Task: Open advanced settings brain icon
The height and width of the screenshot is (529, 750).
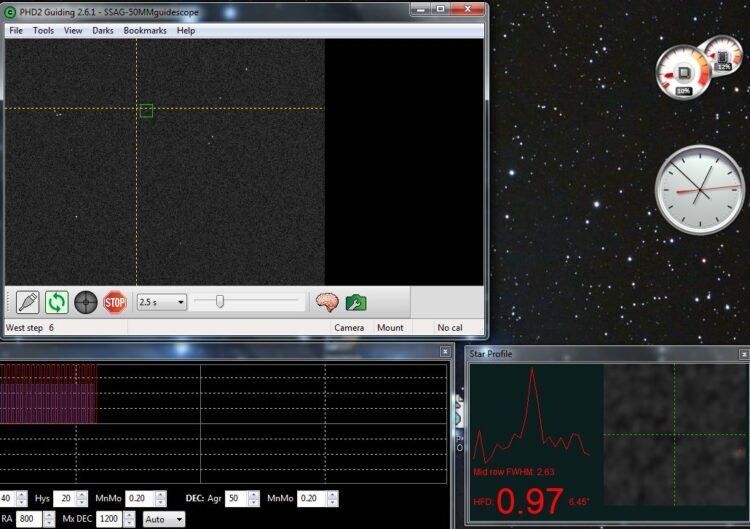Action: click(x=327, y=302)
